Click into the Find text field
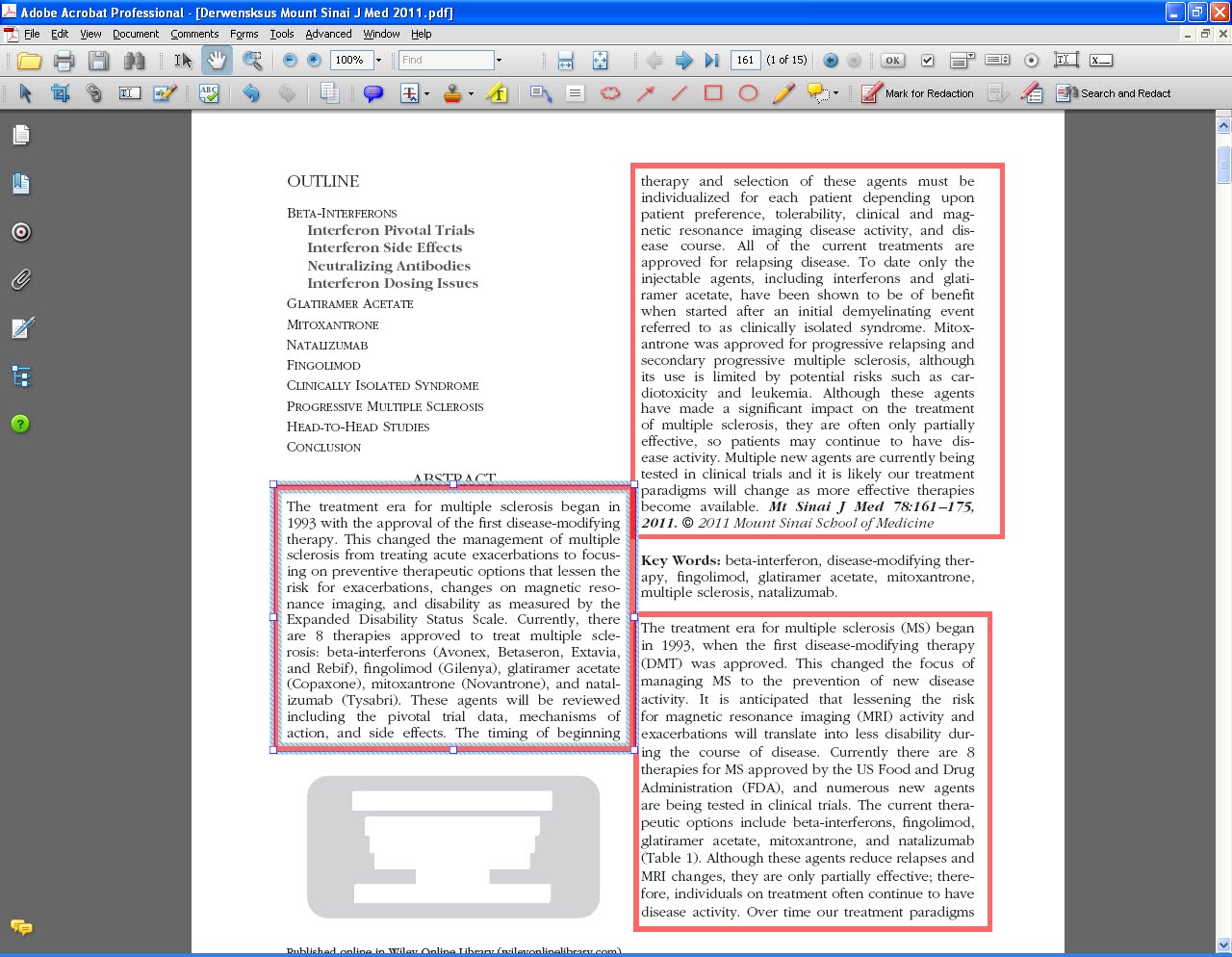This screenshot has width=1232, height=957. point(446,61)
